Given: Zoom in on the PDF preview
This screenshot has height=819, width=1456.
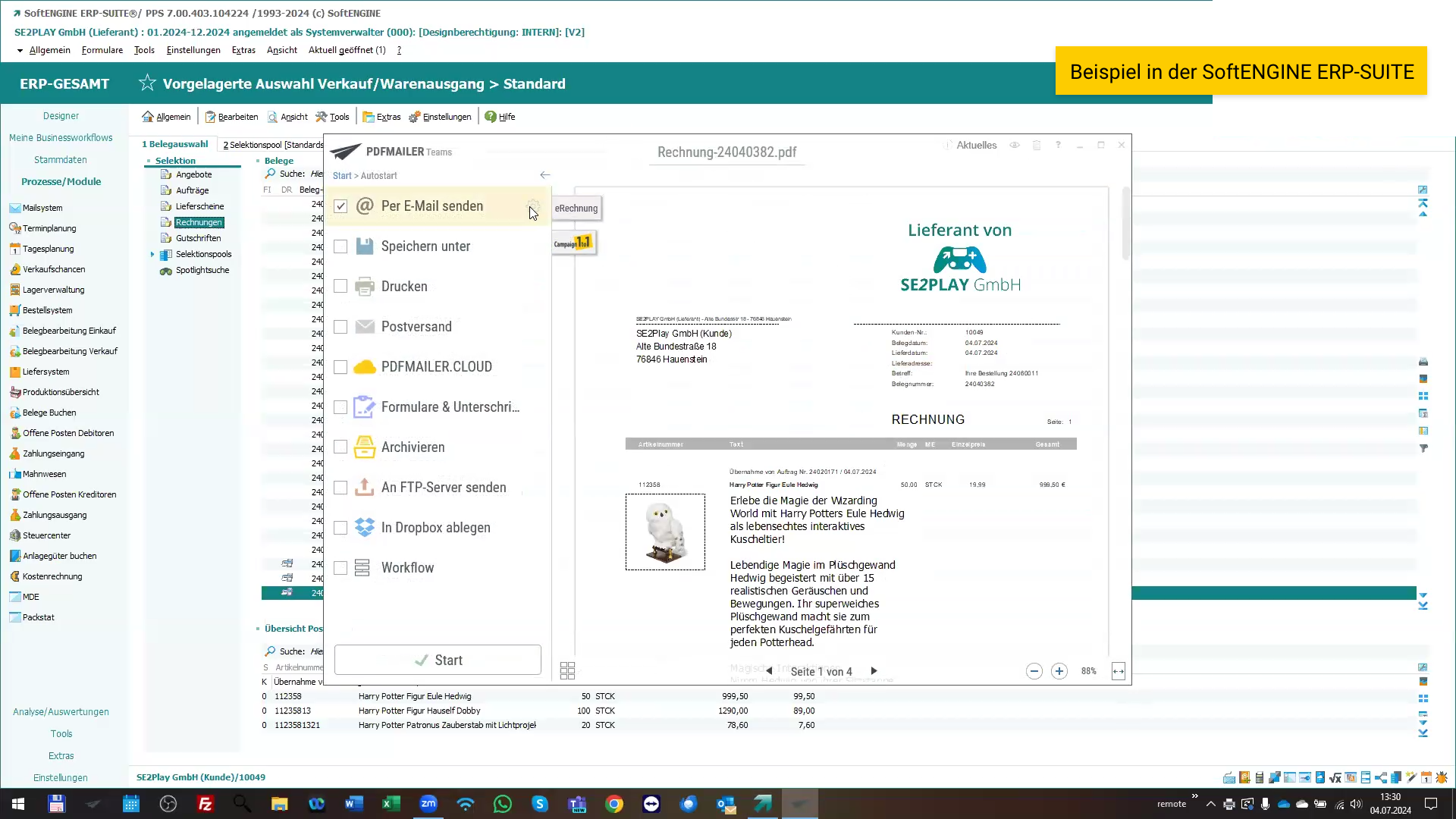Looking at the screenshot, I should (1059, 671).
